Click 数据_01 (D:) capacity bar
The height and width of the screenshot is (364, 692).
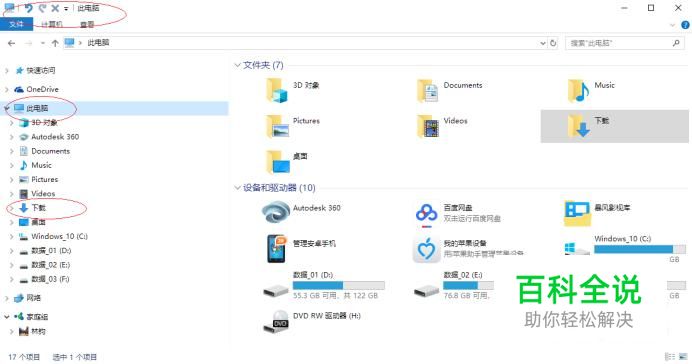(x=338, y=285)
